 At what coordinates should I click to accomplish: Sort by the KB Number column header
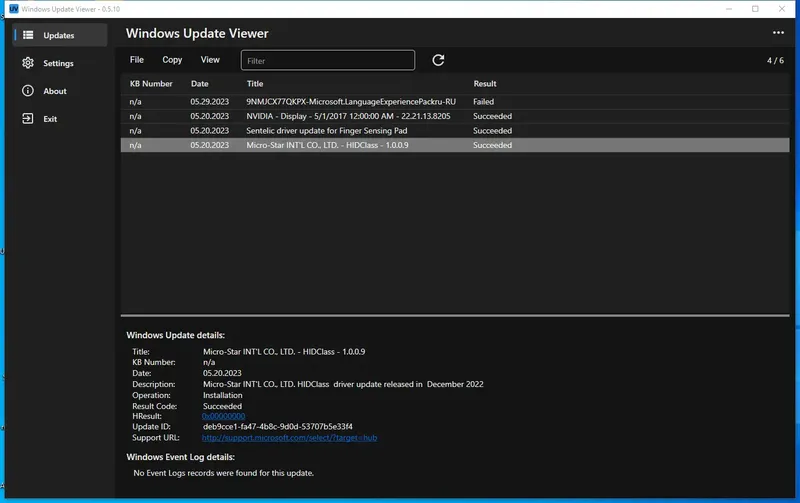[x=151, y=84]
